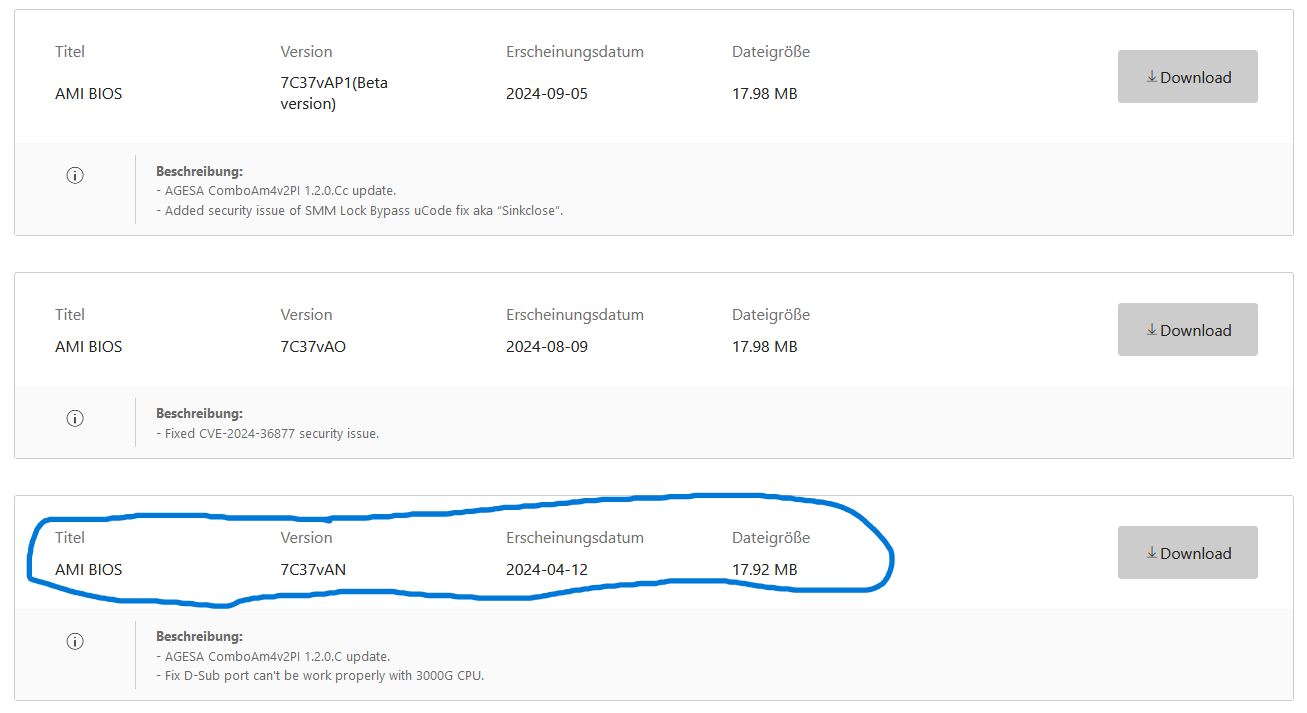The width and height of the screenshot is (1307, 713).
Task: Click the circled 7C37vAN version label
Action: point(313,570)
